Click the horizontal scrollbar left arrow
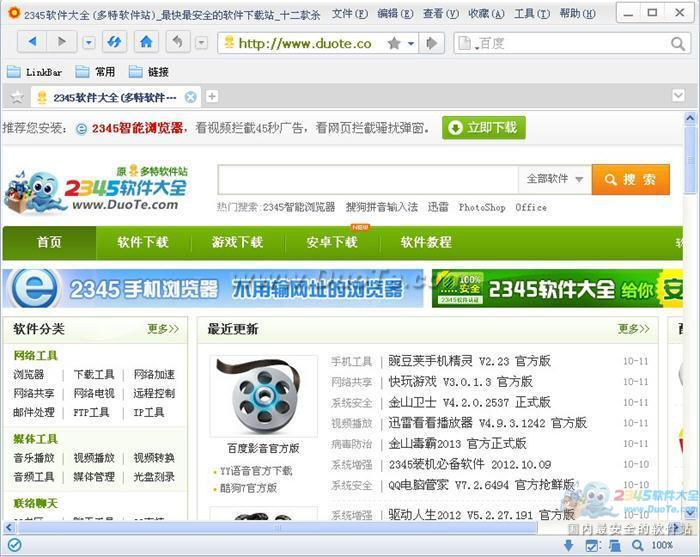 pos(9,528)
